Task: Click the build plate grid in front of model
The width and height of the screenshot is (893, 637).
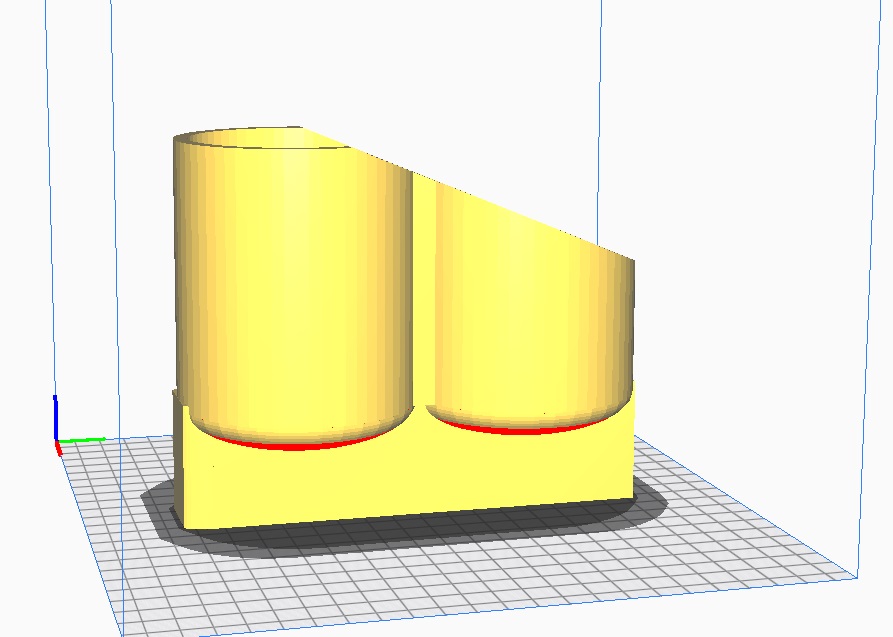Action: click(400, 590)
